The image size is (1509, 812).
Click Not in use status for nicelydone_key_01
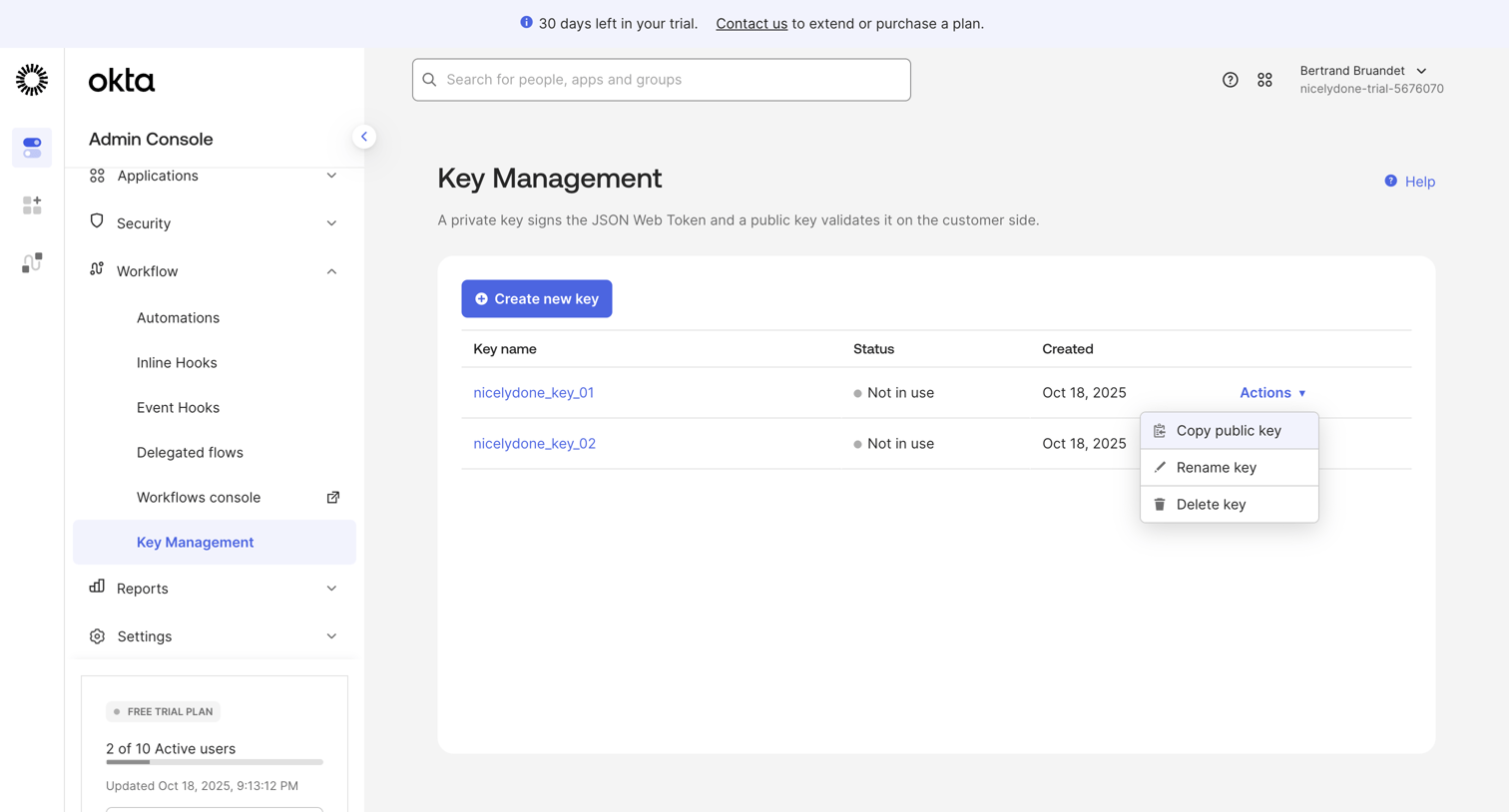point(894,393)
